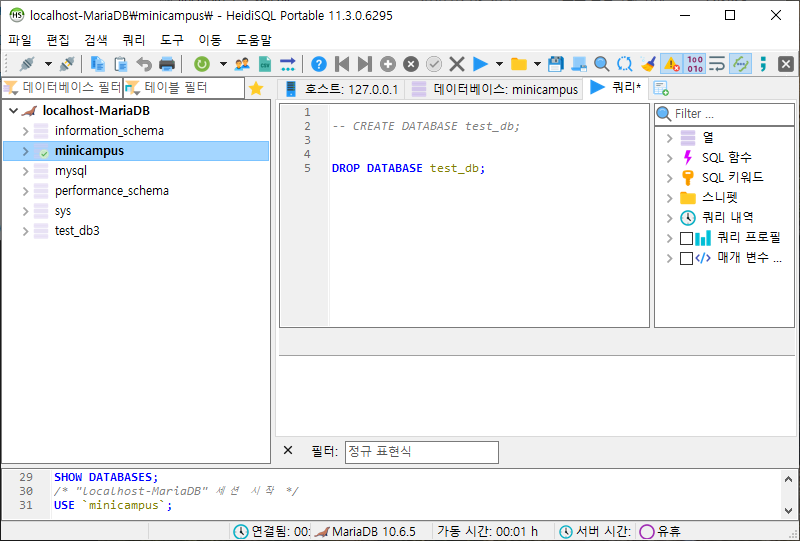This screenshot has height=541, width=800.
Task: Click the 데이터베이스 필터 input
Action: (x=63, y=88)
